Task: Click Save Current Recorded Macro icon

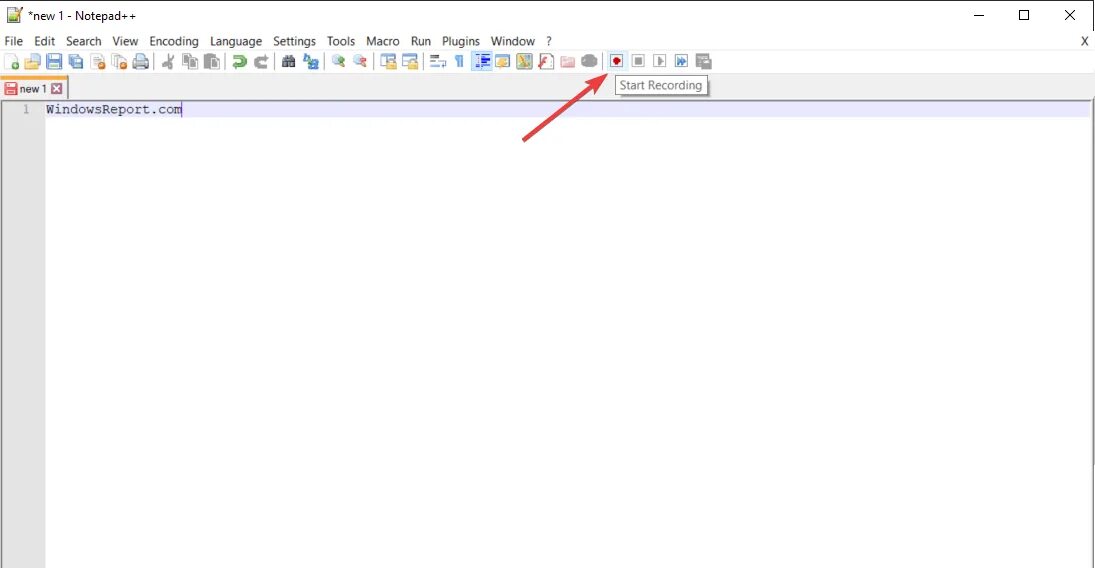Action: point(704,61)
